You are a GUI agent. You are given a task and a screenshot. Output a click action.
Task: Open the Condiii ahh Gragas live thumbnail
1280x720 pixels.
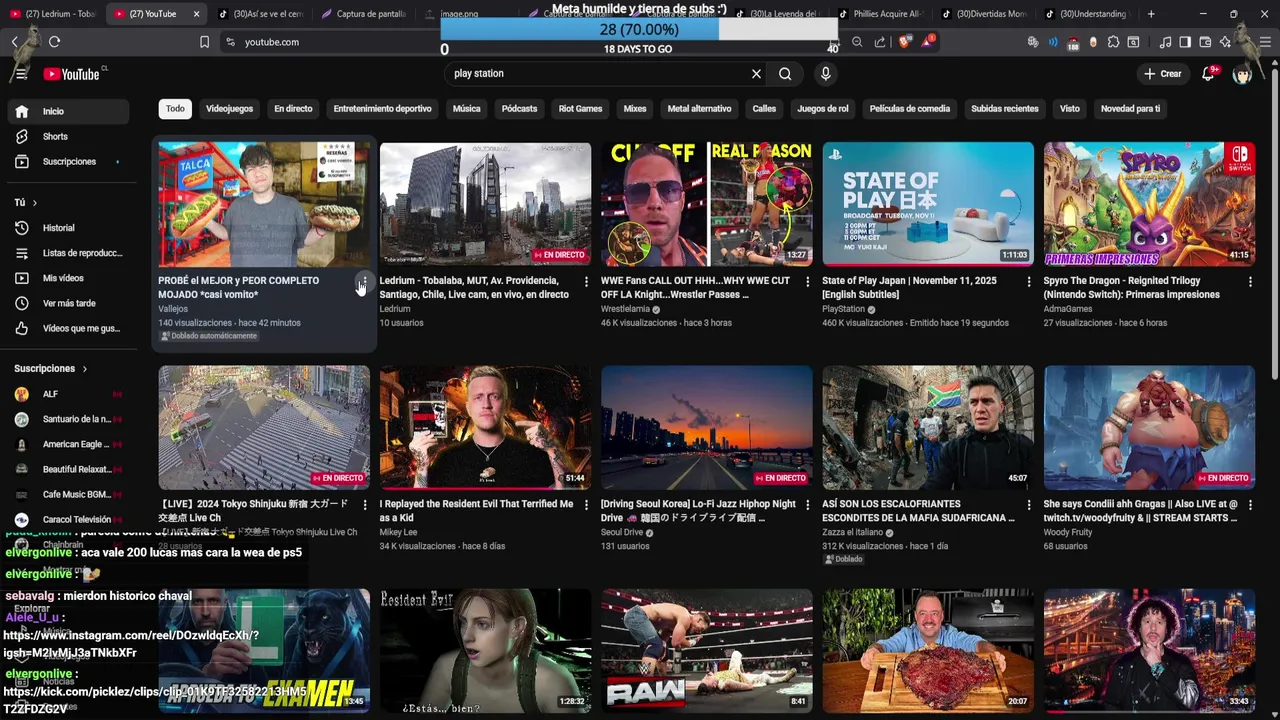(x=1149, y=427)
